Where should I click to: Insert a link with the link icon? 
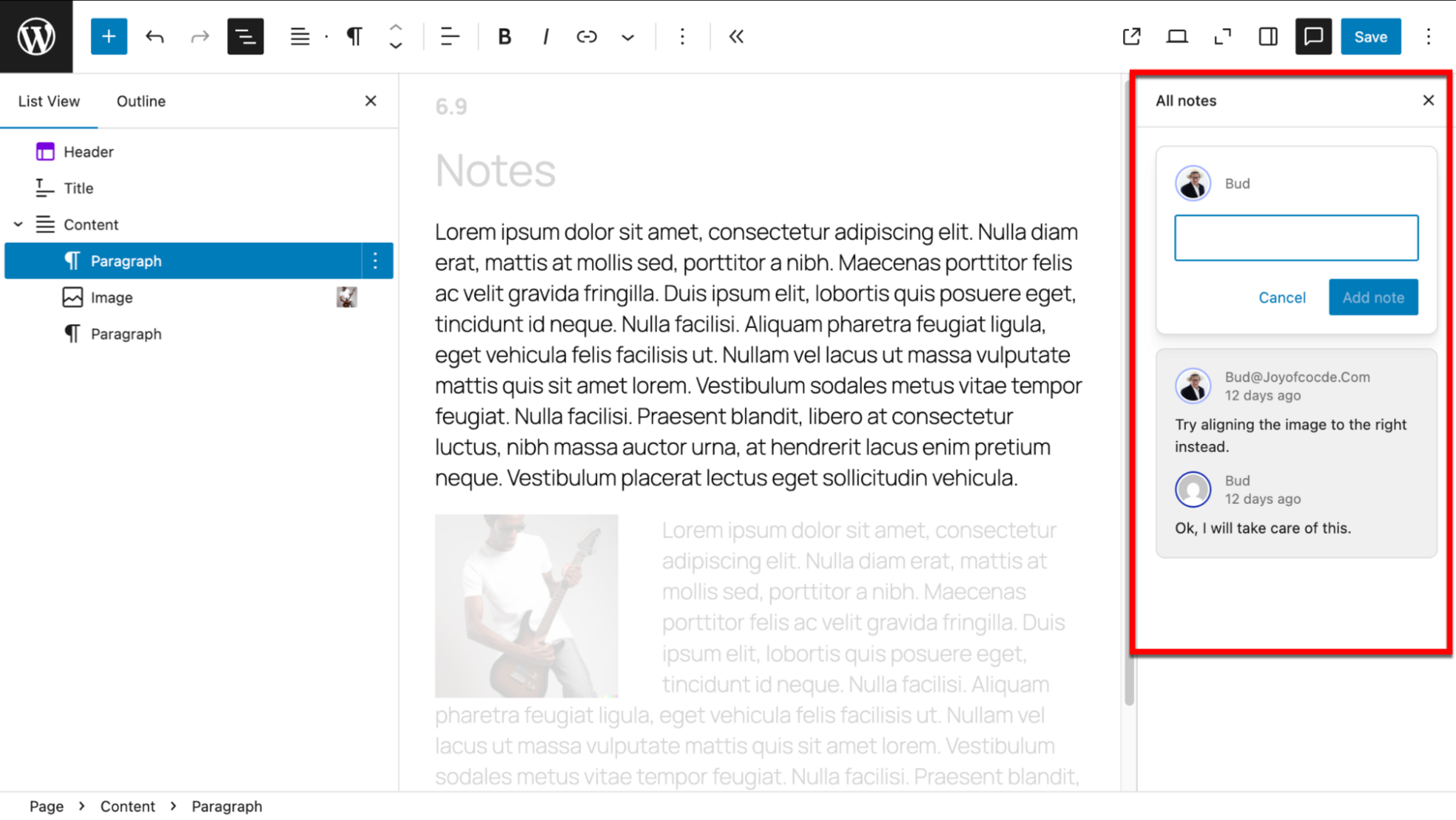point(587,36)
